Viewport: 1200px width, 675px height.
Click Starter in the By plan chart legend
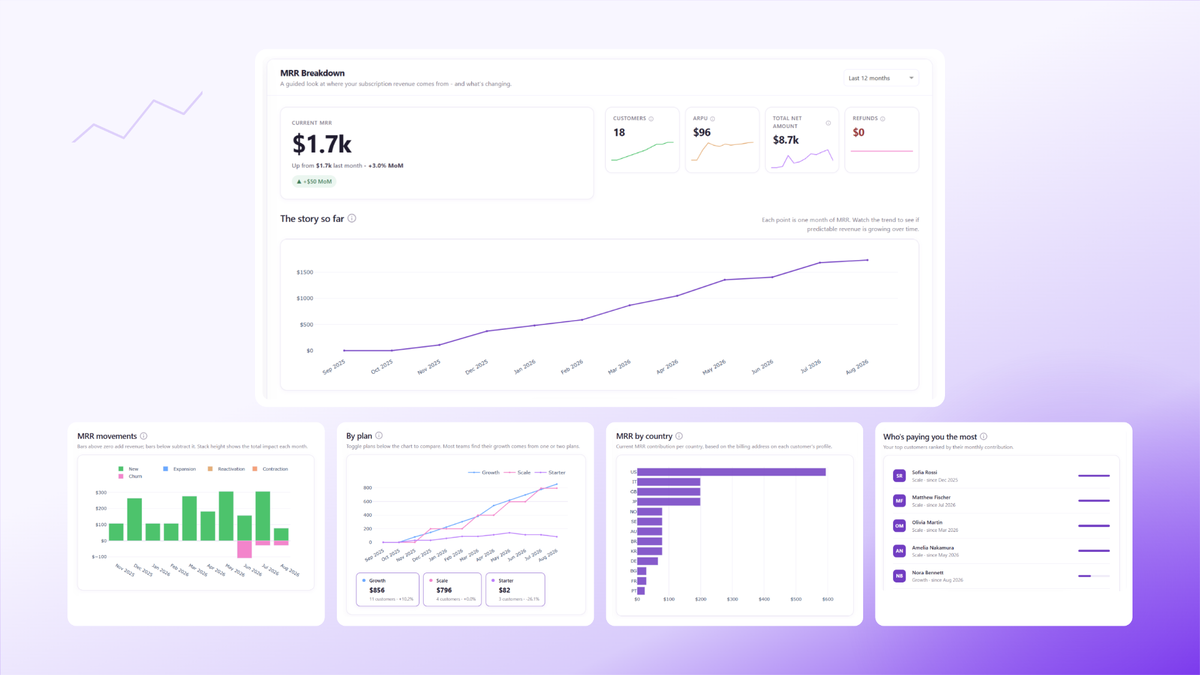550,472
